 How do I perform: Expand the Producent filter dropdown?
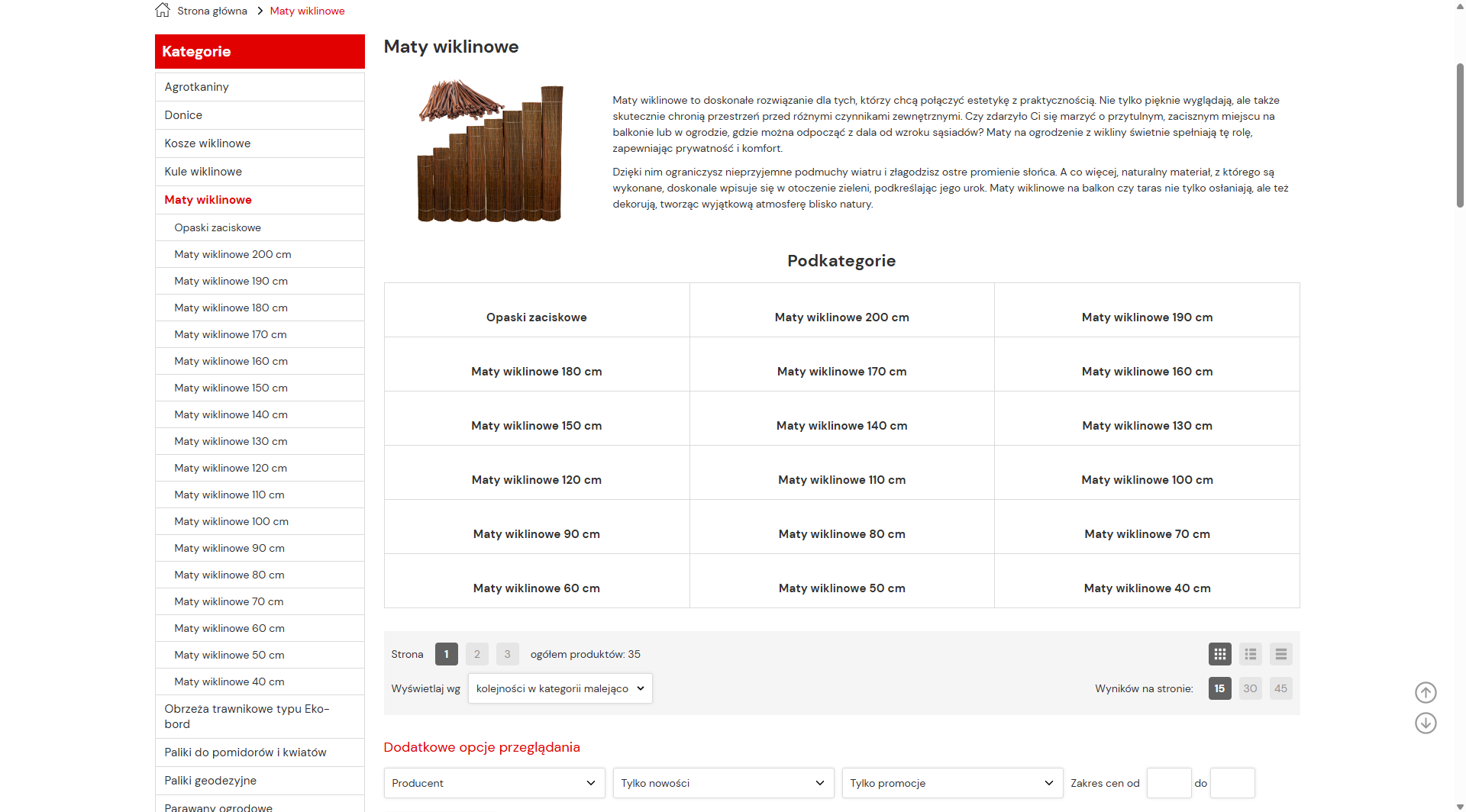494,783
